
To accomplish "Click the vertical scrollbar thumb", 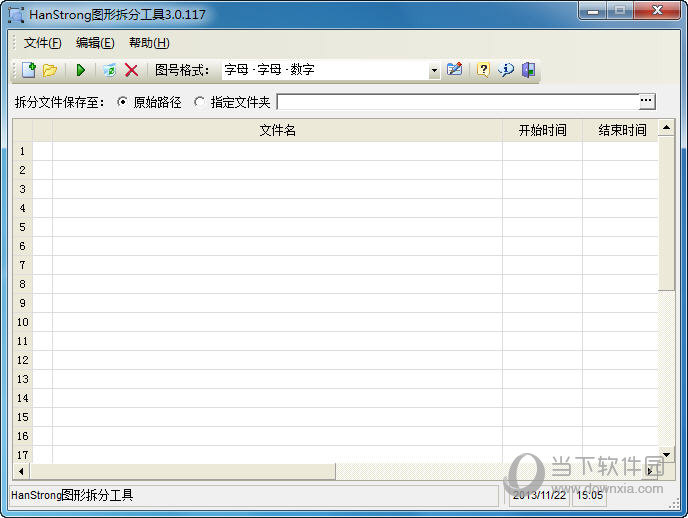I will point(666,213).
